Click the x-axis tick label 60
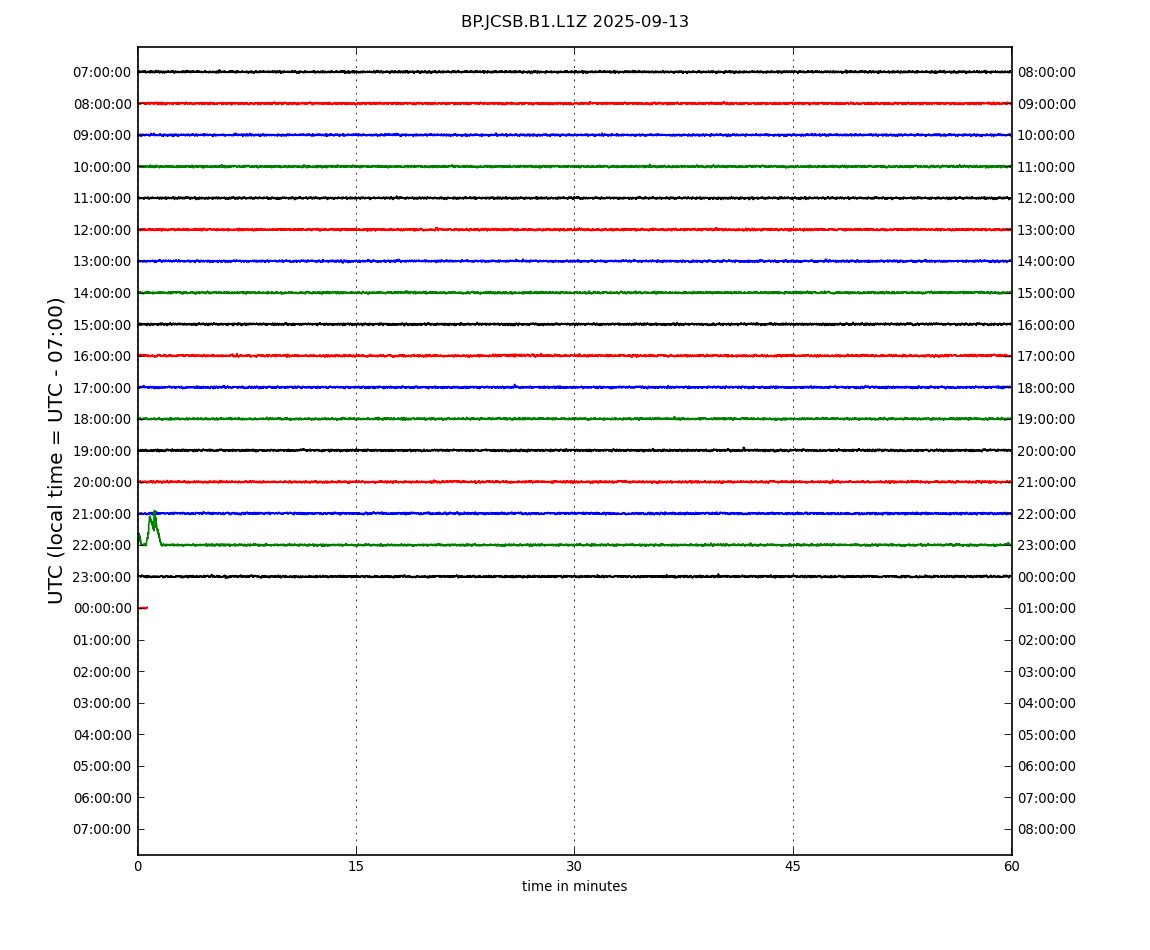1150x950 pixels. point(1011,866)
